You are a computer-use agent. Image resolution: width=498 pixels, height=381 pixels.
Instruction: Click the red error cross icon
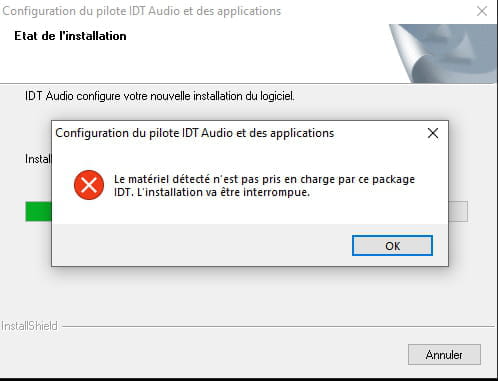[89, 185]
